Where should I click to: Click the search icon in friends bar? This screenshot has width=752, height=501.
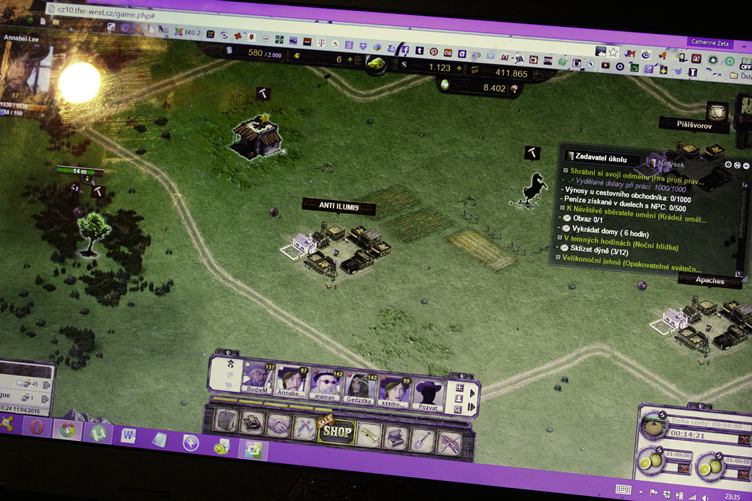(458, 409)
